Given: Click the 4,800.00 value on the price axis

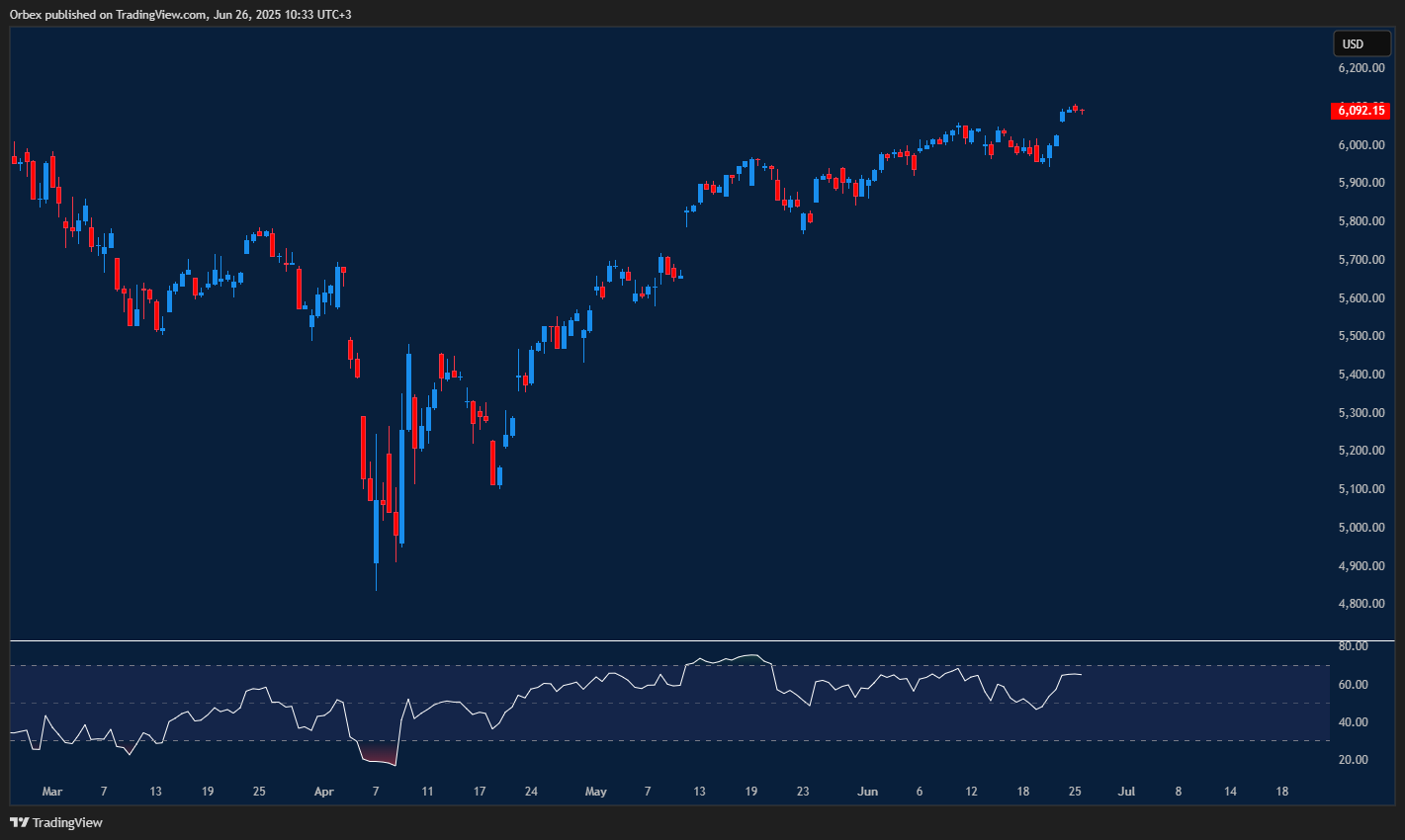Looking at the screenshot, I should pos(1361,602).
